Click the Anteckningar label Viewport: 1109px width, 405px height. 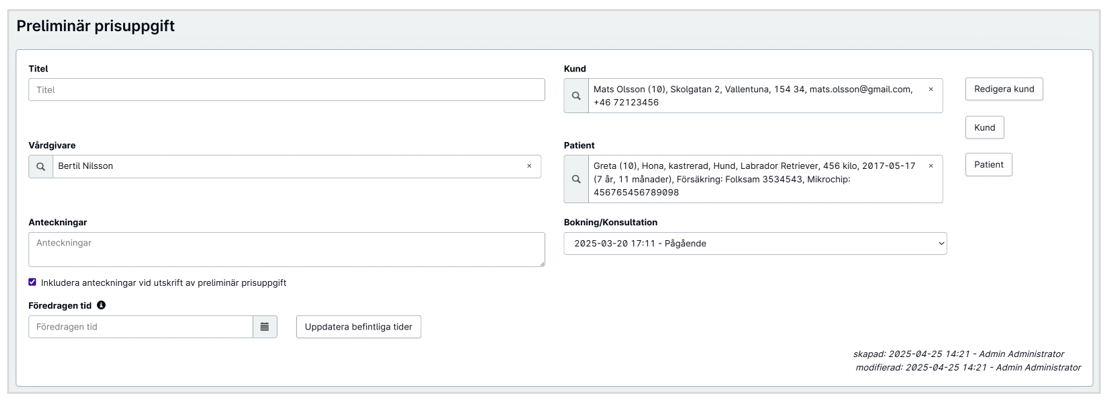pyautogui.click(x=57, y=222)
